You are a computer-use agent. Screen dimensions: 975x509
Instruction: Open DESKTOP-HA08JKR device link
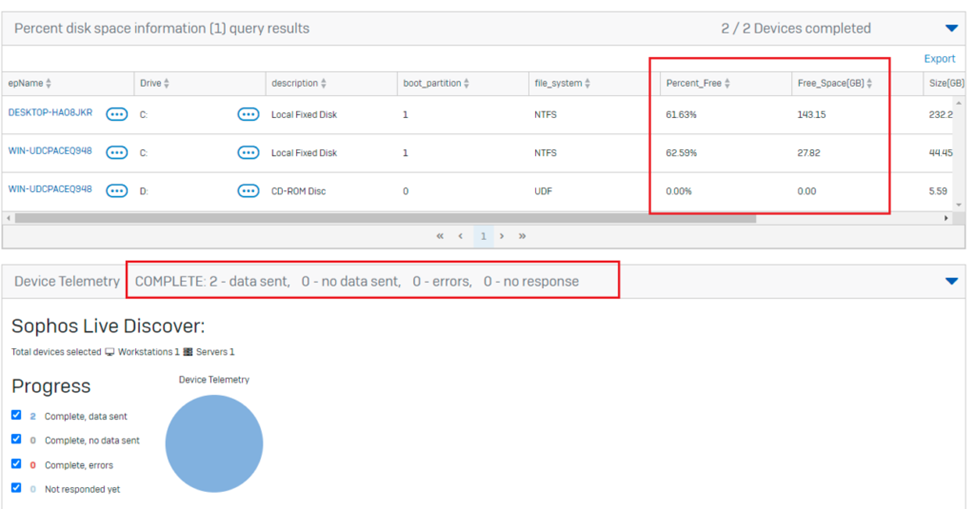pyautogui.click(x=50, y=112)
